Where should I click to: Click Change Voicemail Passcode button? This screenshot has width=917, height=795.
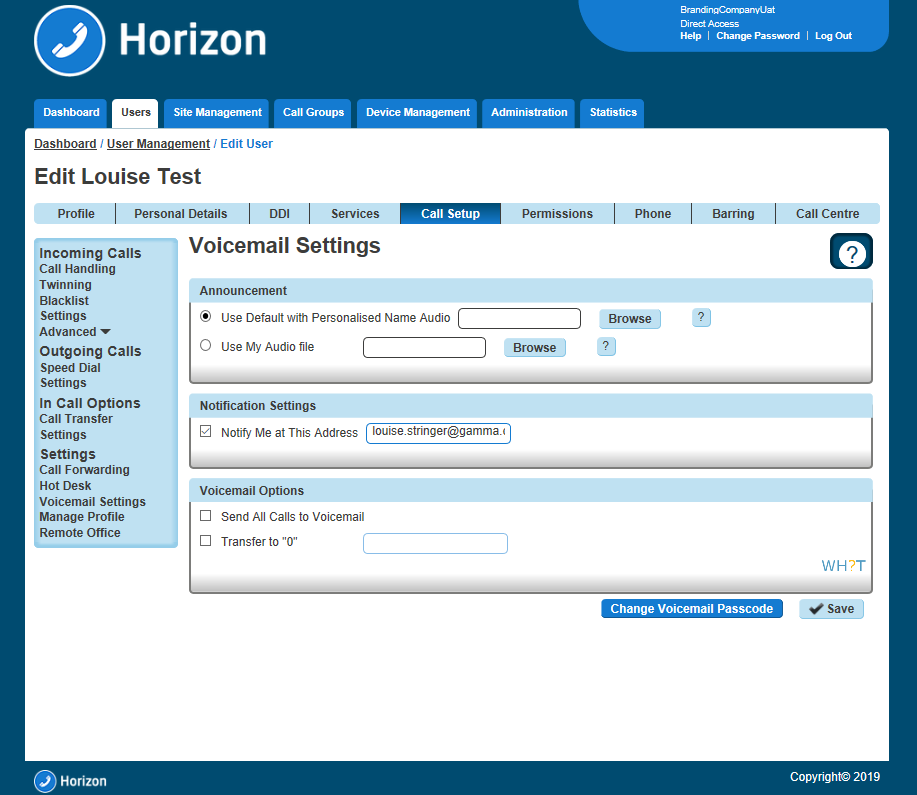[x=692, y=609]
